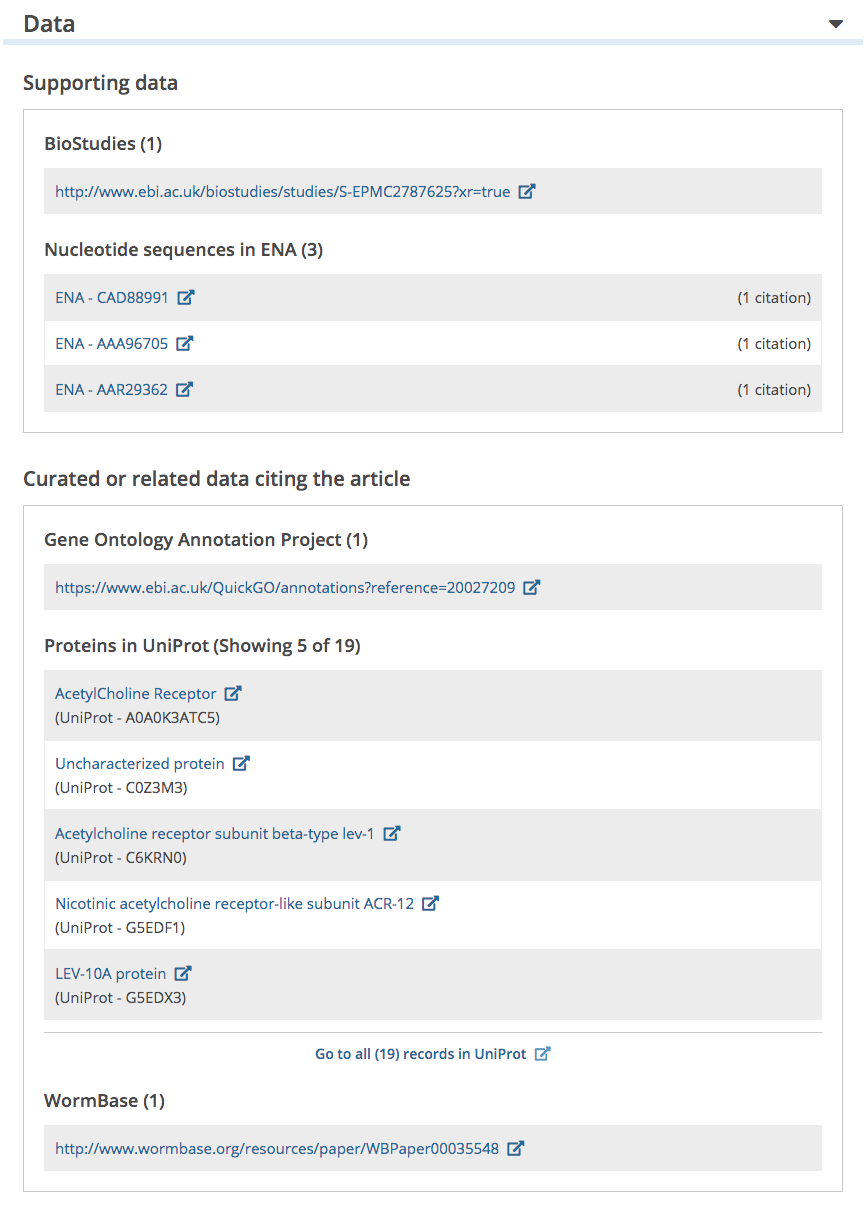Image resolution: width=866 pixels, height=1215 pixels.
Task: Open LEV-10A protein external link icon
Action: tap(183, 972)
